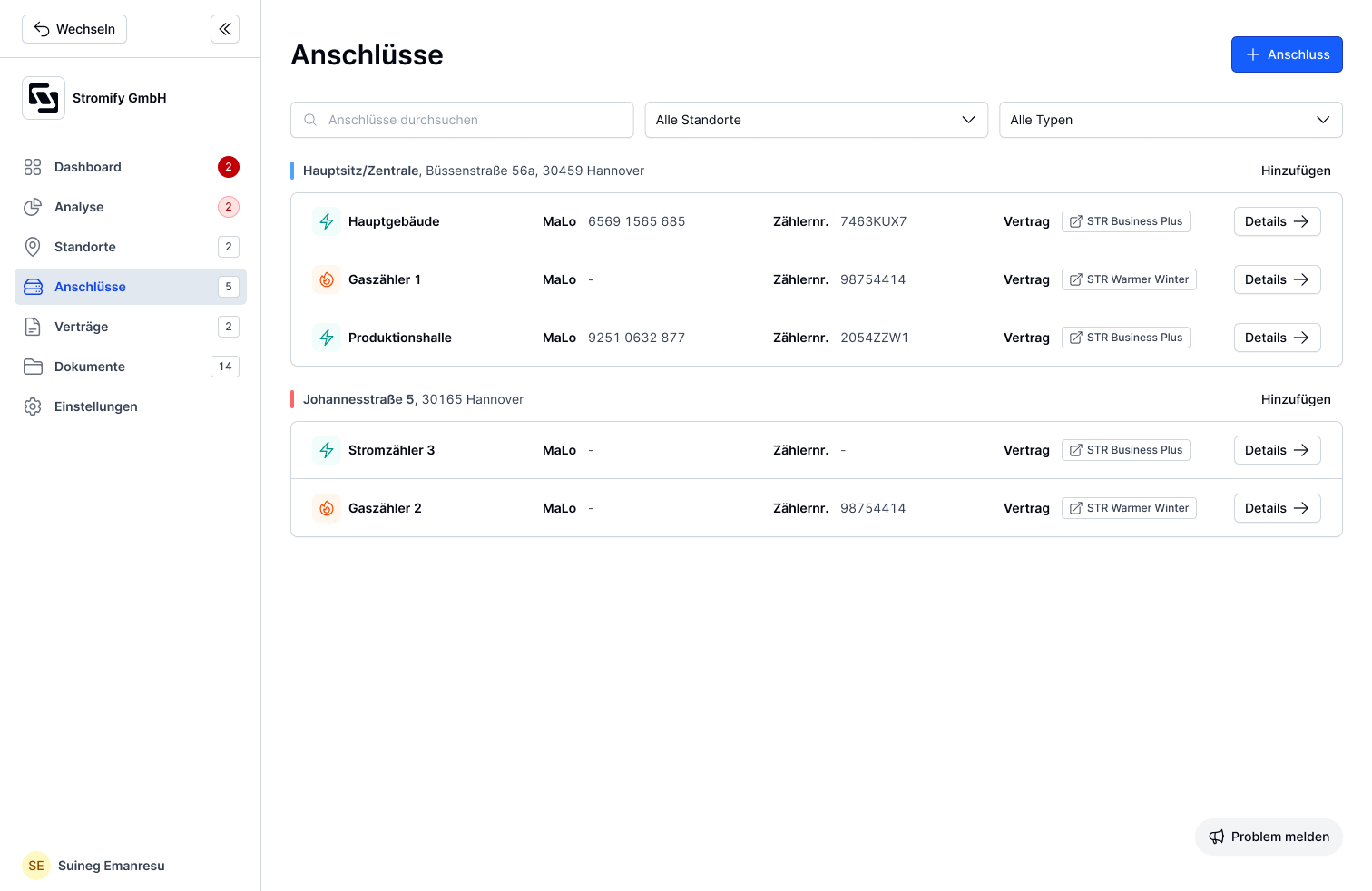Click user name Suineg Emanresu

(x=112, y=866)
